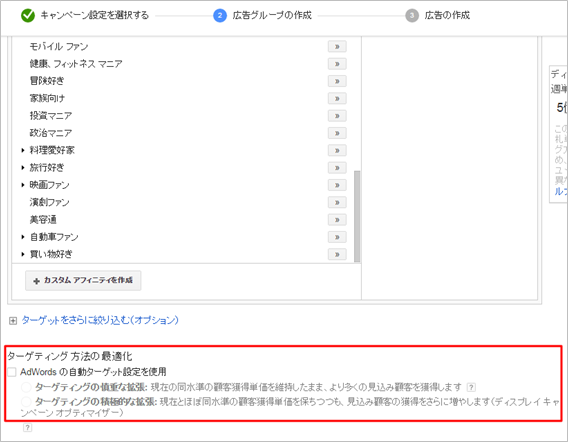Add 健康、フィットネス マニア using arrow button
The width and height of the screenshot is (568, 442).
tap(337, 64)
